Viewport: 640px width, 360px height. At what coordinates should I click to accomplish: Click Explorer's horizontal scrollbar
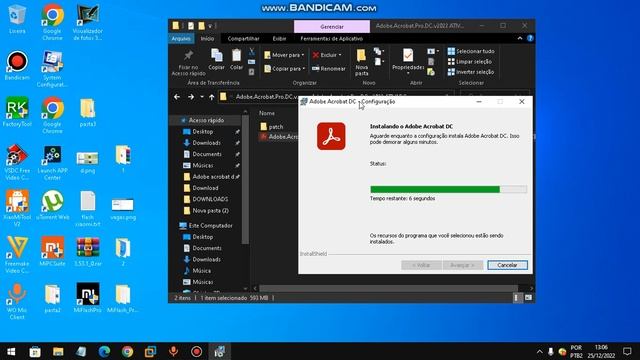(x=389, y=289)
